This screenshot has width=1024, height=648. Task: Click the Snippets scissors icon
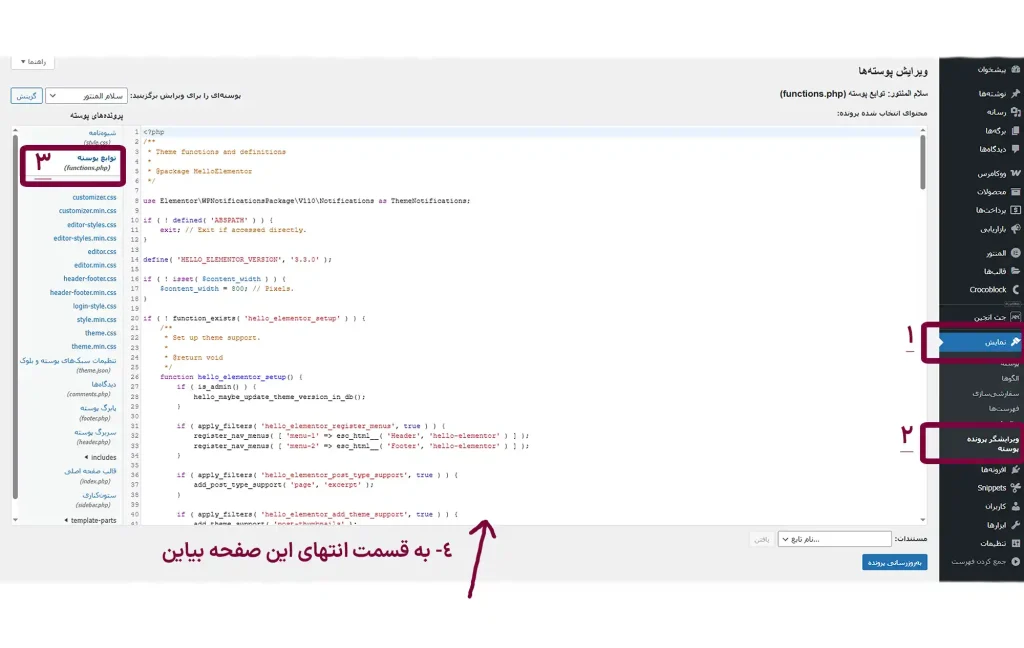(1016, 487)
